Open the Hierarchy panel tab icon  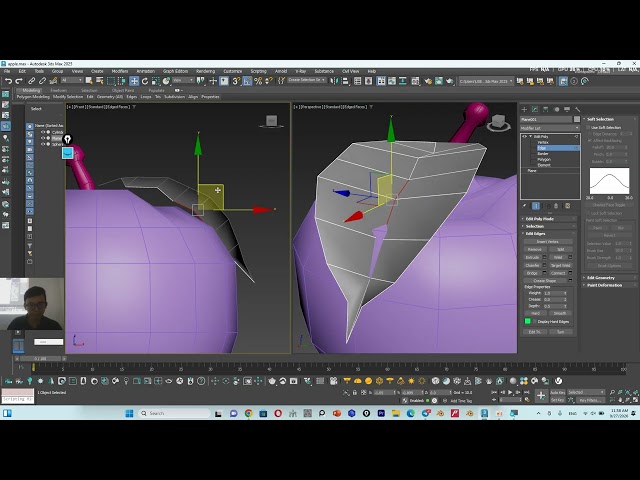click(545, 109)
